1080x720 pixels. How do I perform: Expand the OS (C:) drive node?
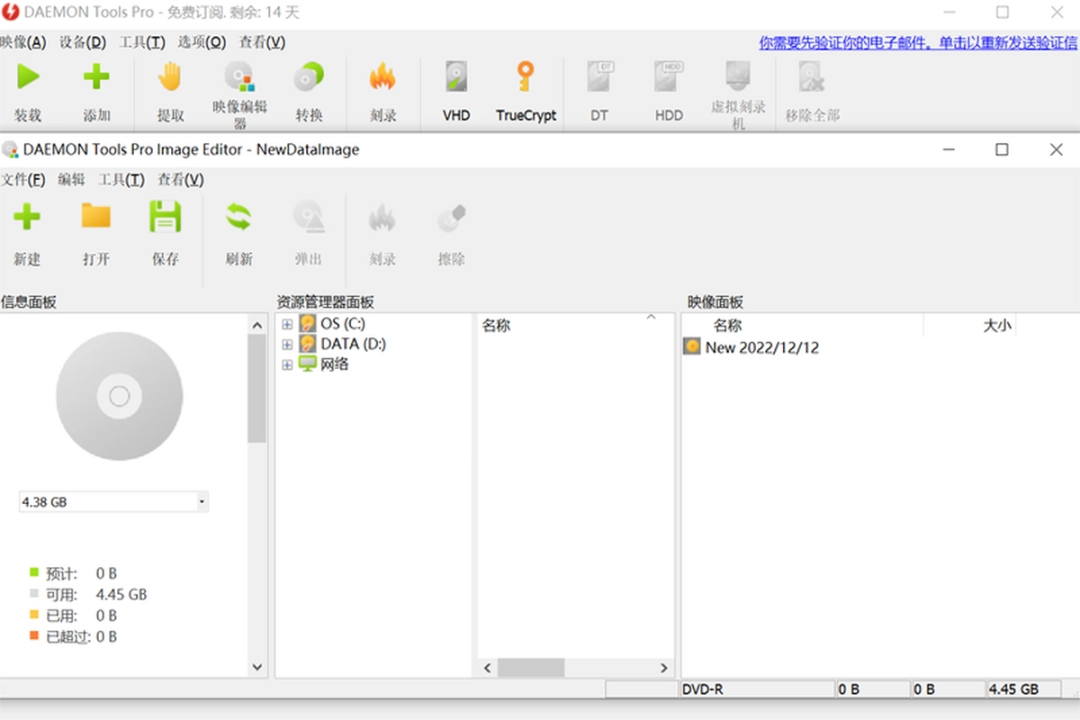[288, 323]
